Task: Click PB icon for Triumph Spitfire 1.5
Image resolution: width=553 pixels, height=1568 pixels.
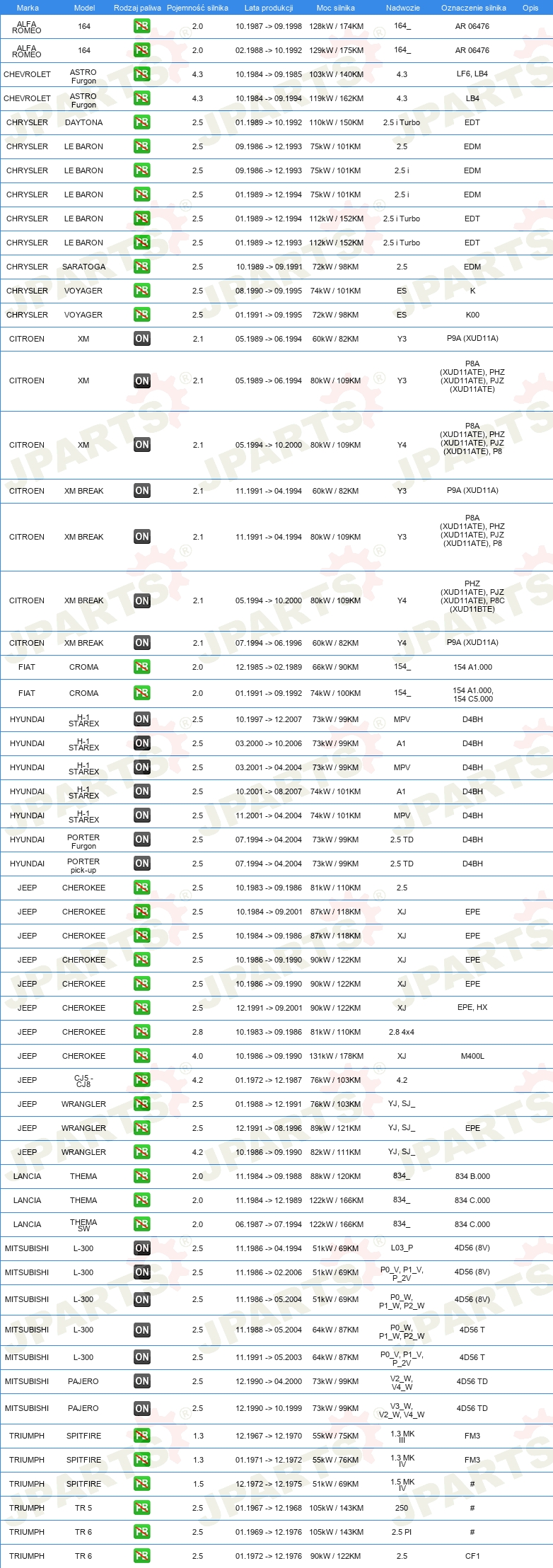Action: point(141,1484)
